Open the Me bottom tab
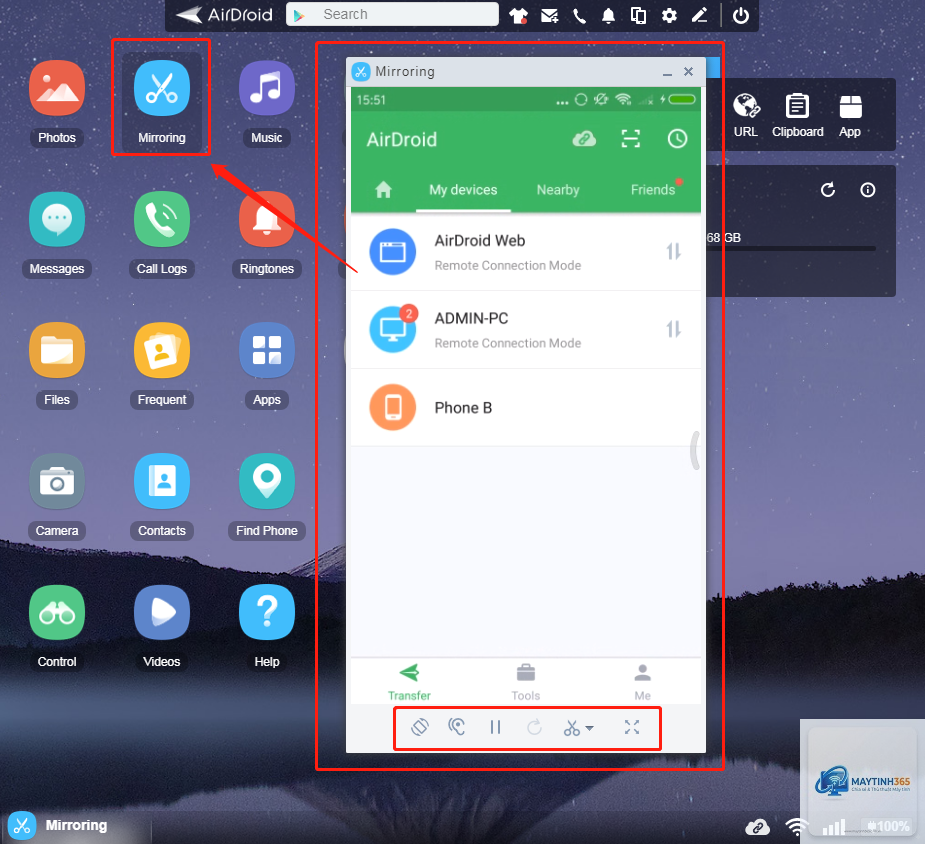Image resolution: width=925 pixels, height=844 pixels. [642, 682]
